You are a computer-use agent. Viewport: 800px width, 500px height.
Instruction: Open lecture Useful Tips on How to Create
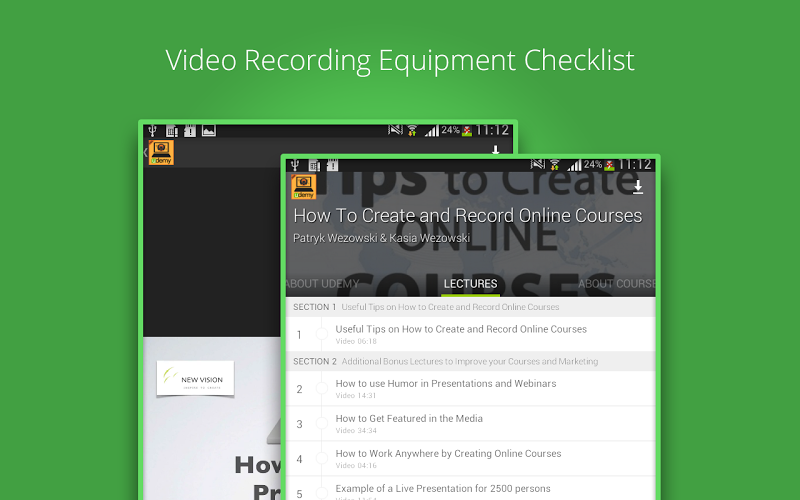(x=470, y=334)
